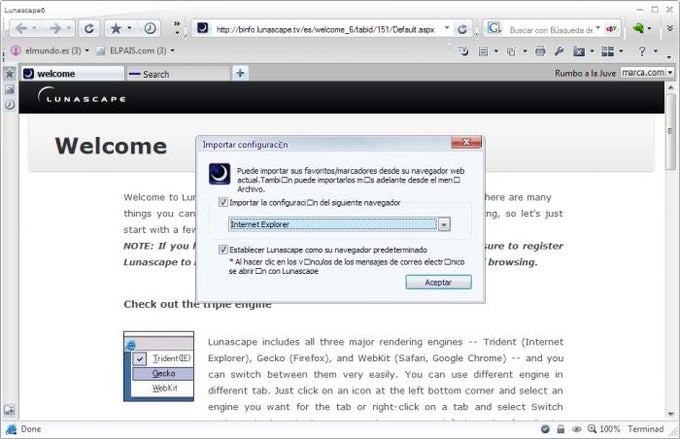Switch to the Search tab
This screenshot has width=680, height=439.
point(178,74)
